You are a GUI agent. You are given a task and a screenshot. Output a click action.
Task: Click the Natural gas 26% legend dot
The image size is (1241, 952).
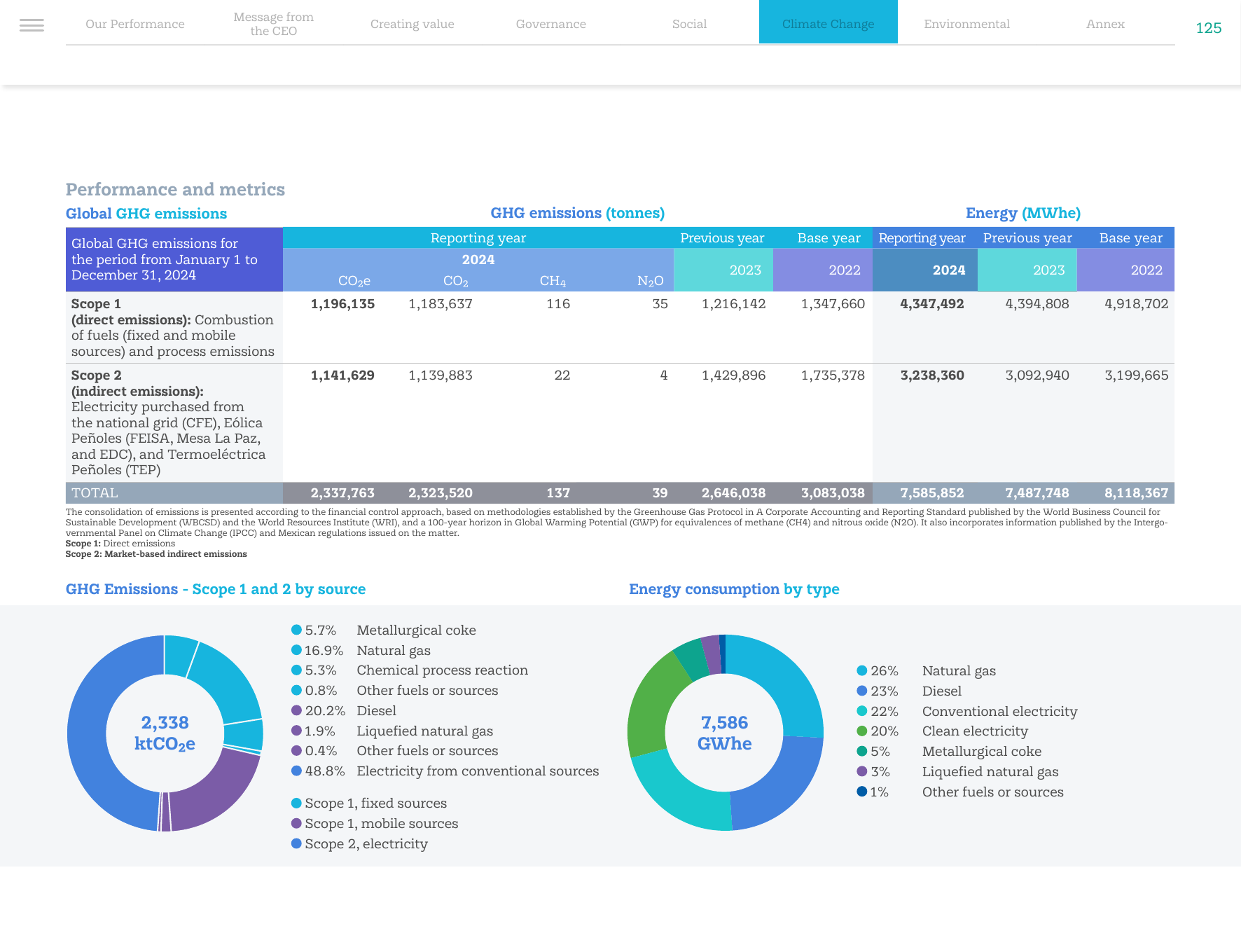tap(862, 670)
